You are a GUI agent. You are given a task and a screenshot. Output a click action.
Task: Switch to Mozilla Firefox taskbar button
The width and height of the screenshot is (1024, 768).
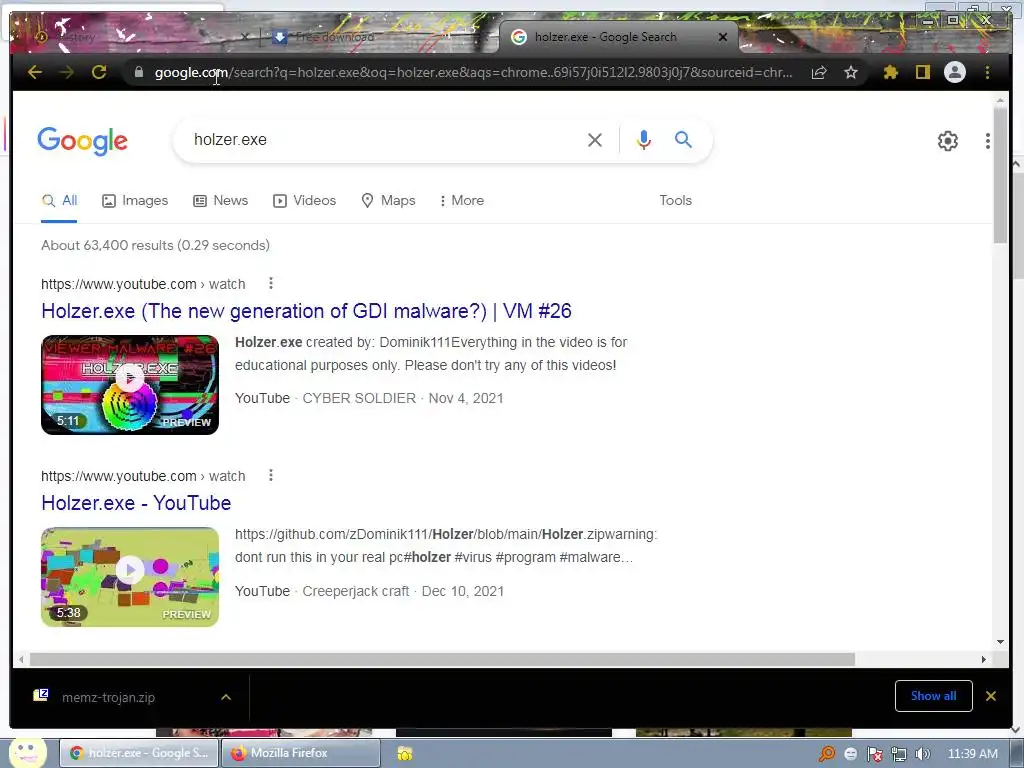(300, 753)
